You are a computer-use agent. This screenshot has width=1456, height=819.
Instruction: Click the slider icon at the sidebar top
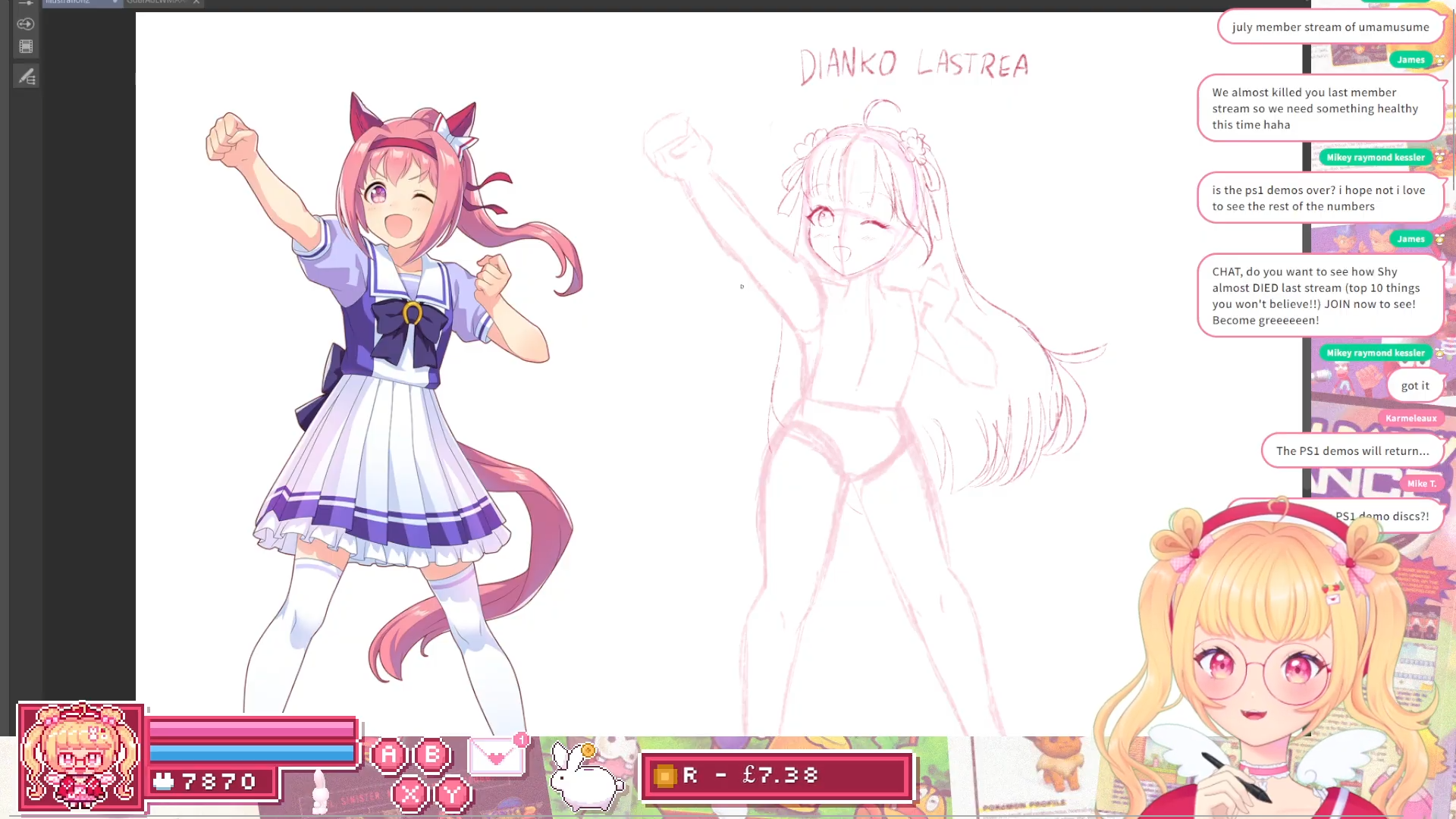(26, 3)
